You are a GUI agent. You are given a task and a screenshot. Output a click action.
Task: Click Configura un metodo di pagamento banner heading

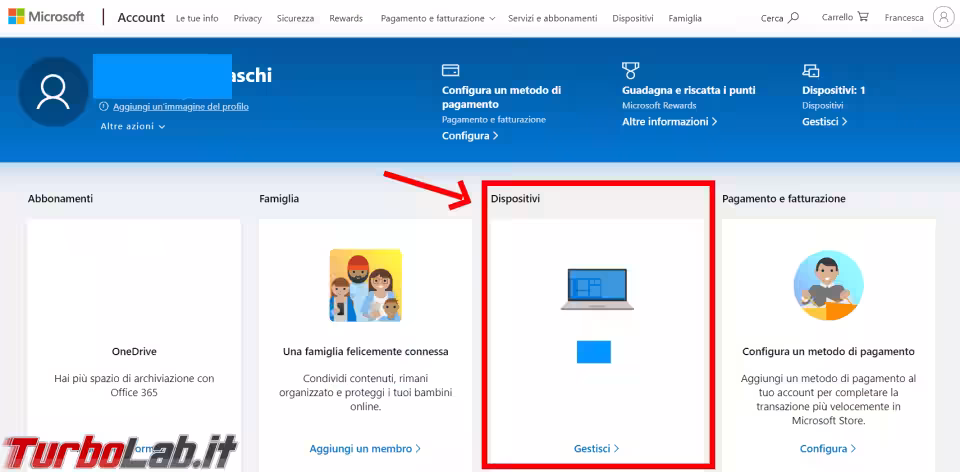[x=501, y=97]
